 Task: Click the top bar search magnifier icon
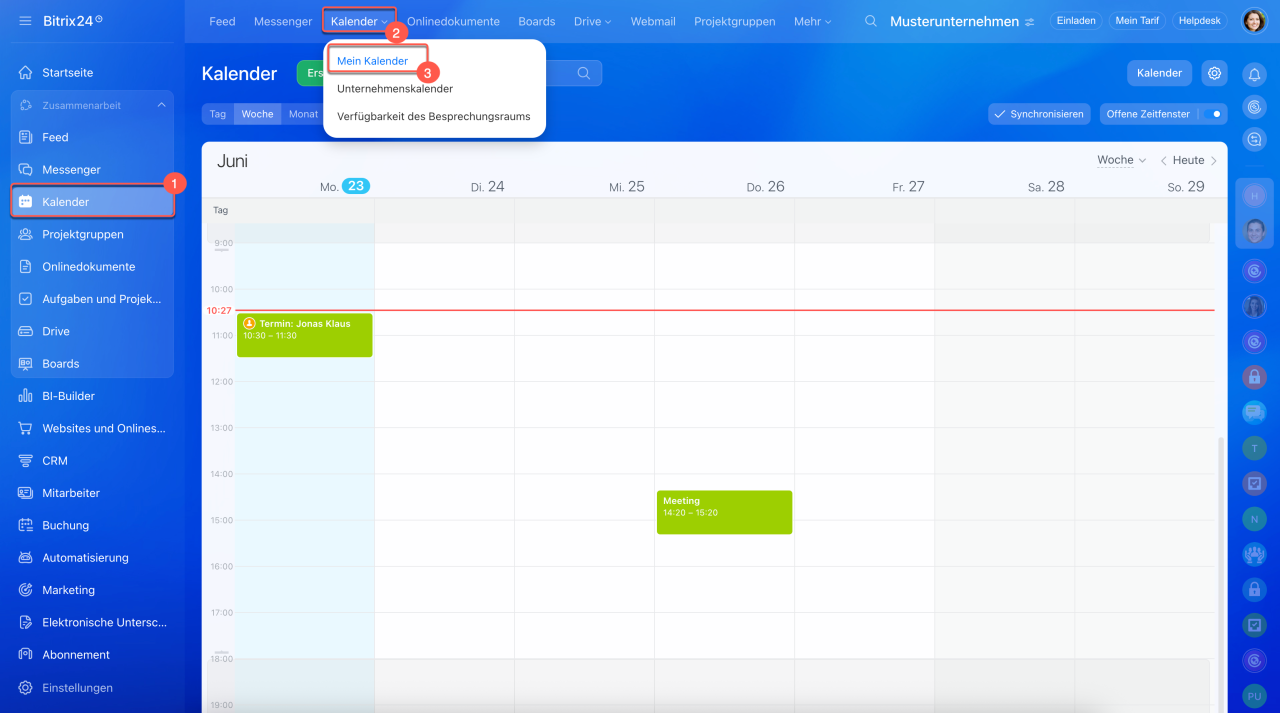pos(871,21)
